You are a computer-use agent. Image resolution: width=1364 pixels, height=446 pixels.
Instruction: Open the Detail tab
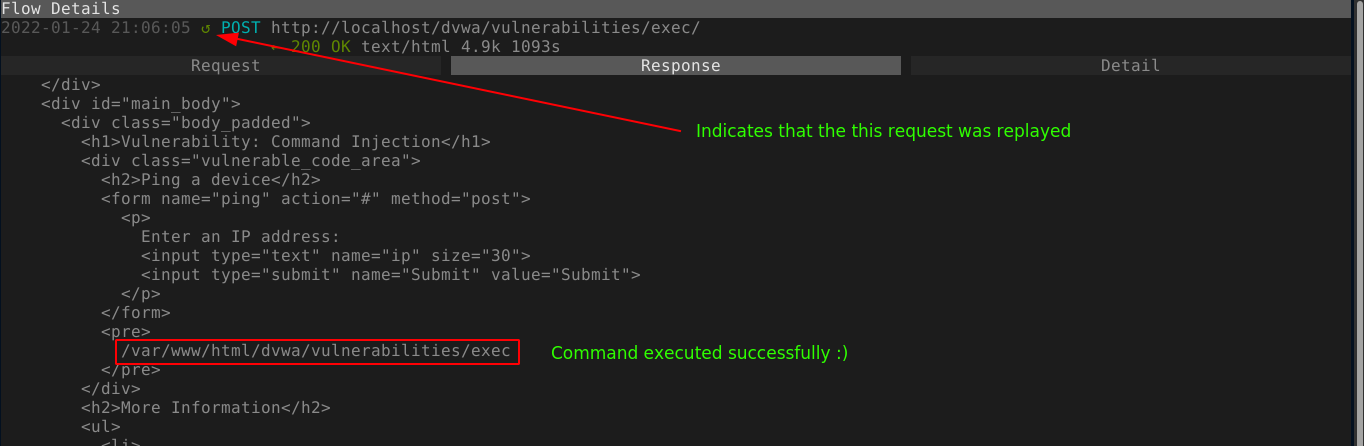1130,66
